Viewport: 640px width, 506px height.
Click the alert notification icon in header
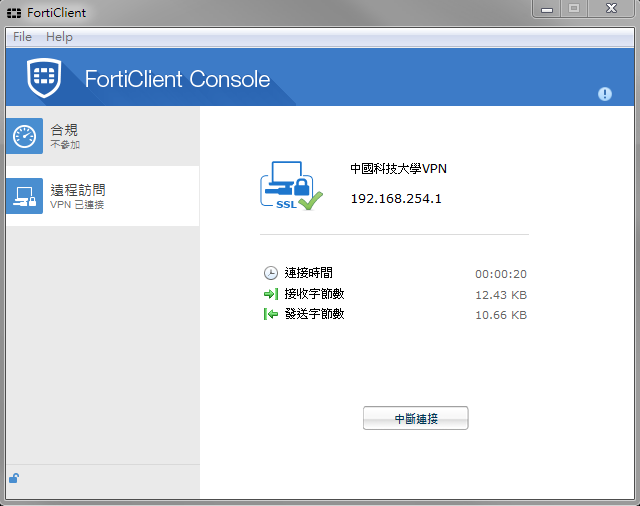[604, 94]
